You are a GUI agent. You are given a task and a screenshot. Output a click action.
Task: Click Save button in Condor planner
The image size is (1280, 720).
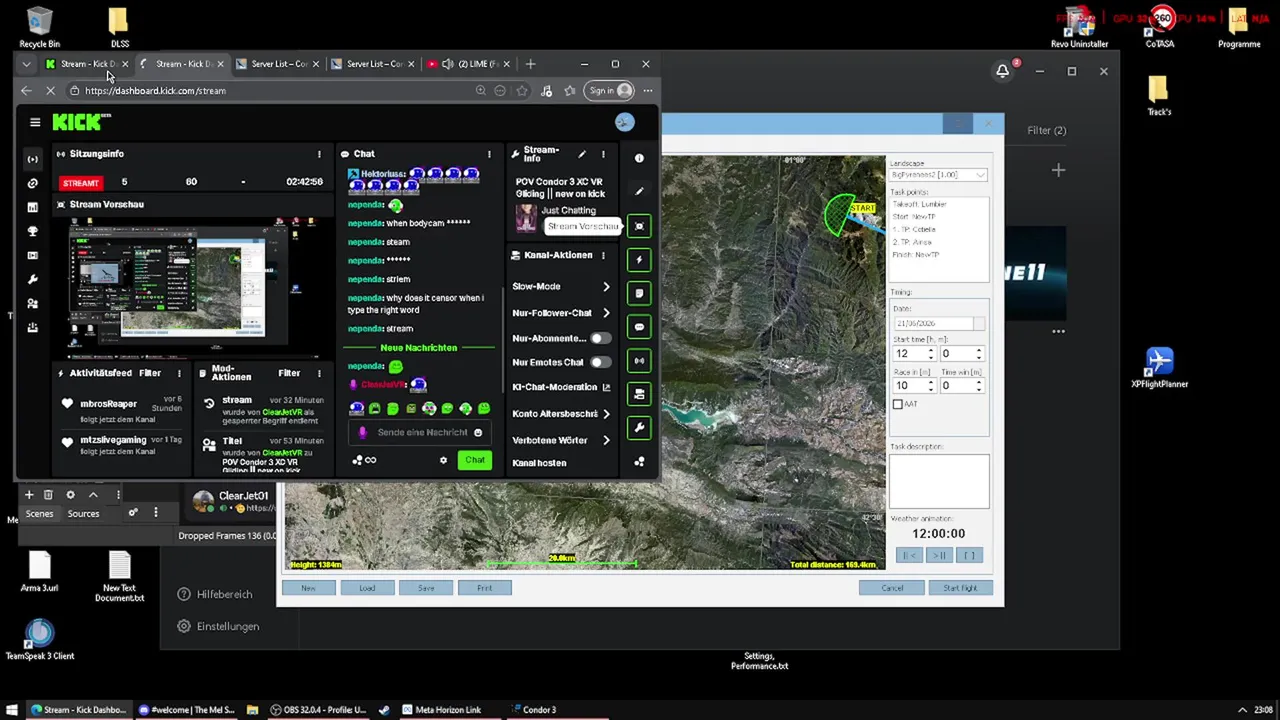click(426, 588)
